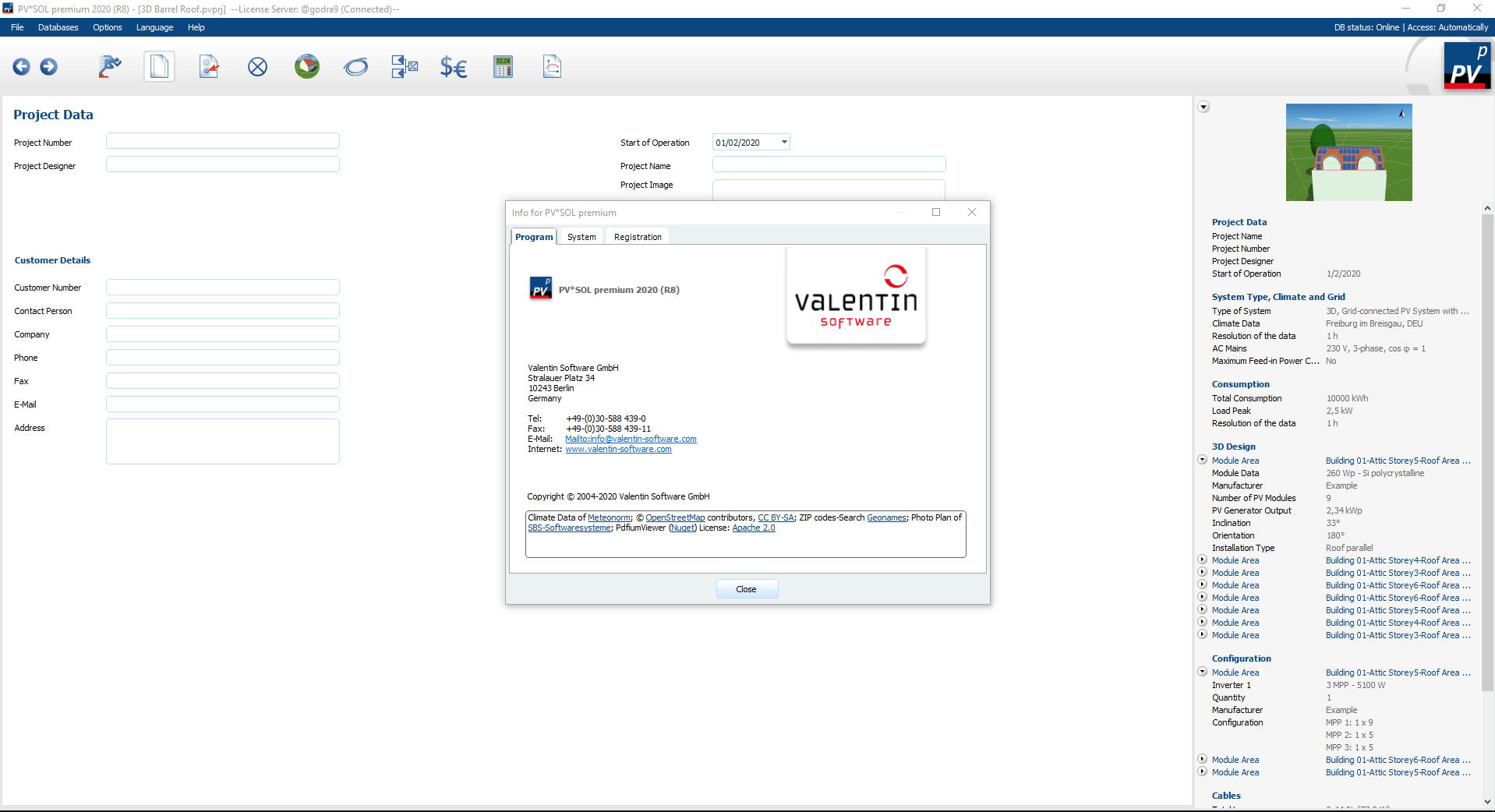1495x812 pixels.
Task: Collapse the expanded Module Area under 3D Design
Action: coord(1203,460)
